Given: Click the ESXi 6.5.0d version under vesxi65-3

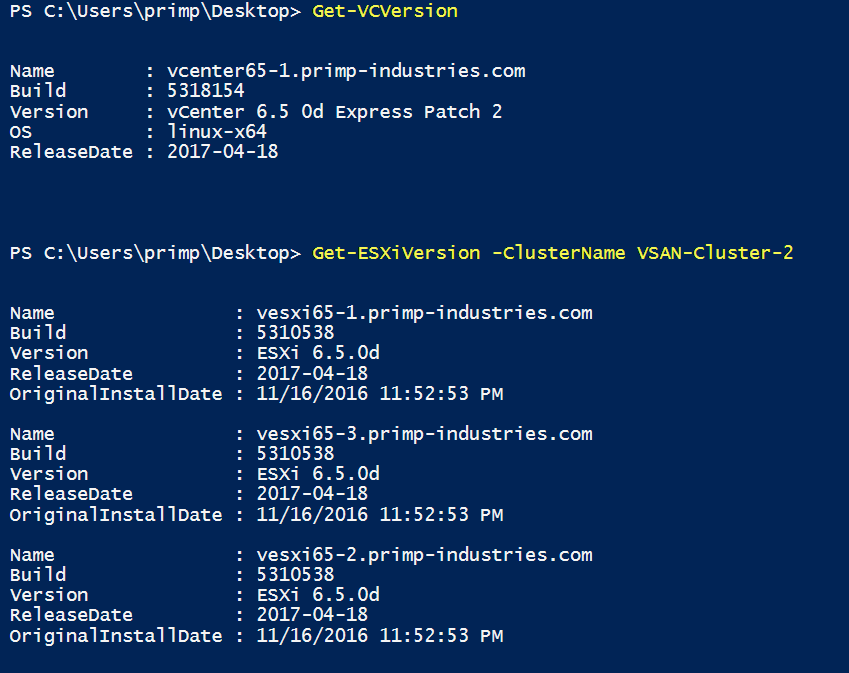Looking at the screenshot, I should (x=318, y=474).
